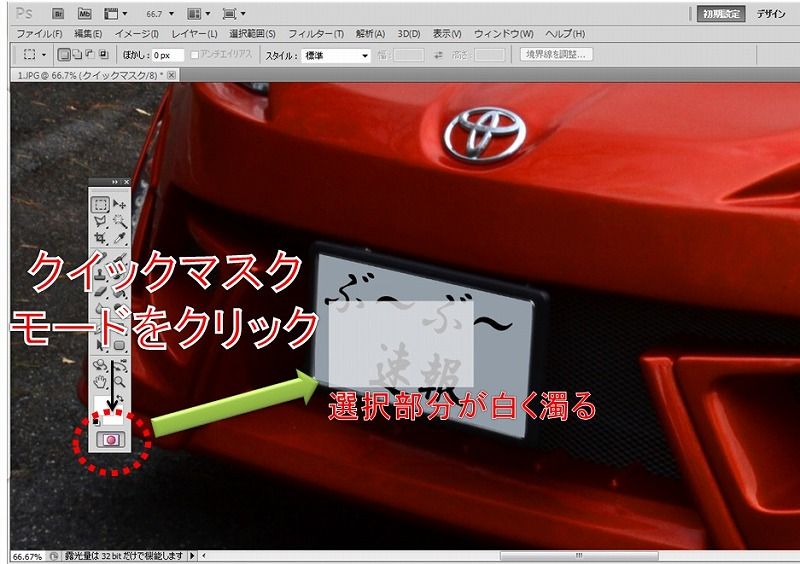Open the レイヤー(L) menu
The width and height of the screenshot is (800, 564).
click(194, 34)
